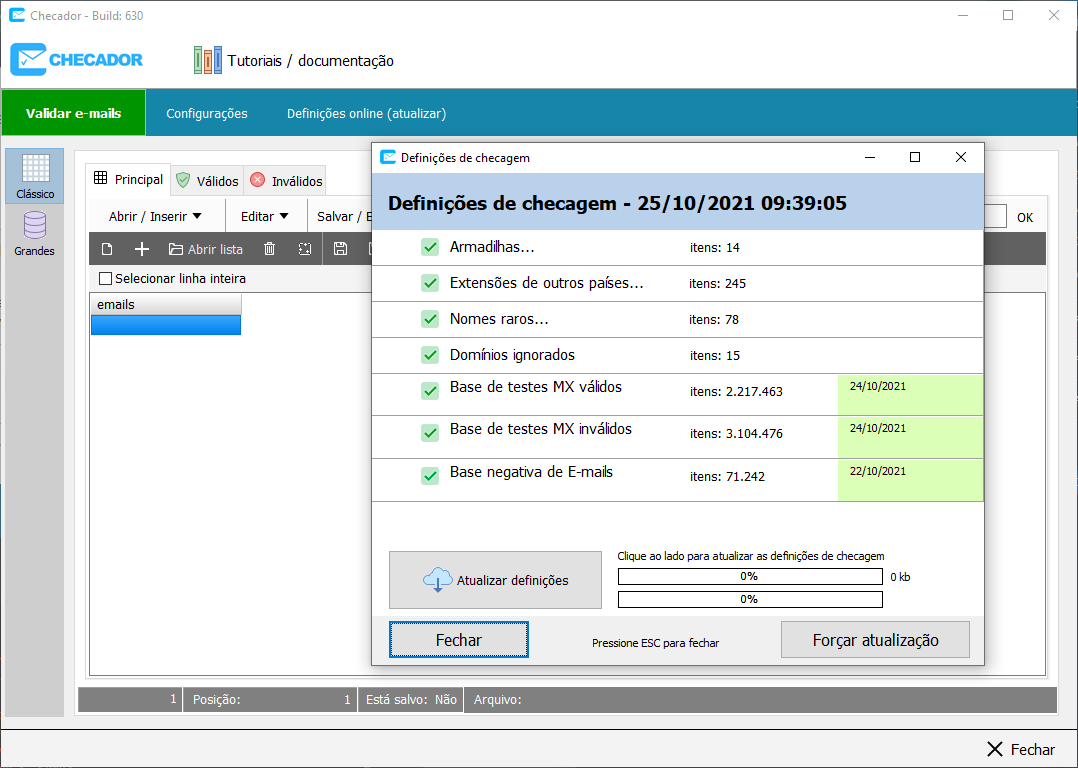Image resolution: width=1078 pixels, height=768 pixels.
Task: Open the Configurações tab
Action: (x=207, y=113)
